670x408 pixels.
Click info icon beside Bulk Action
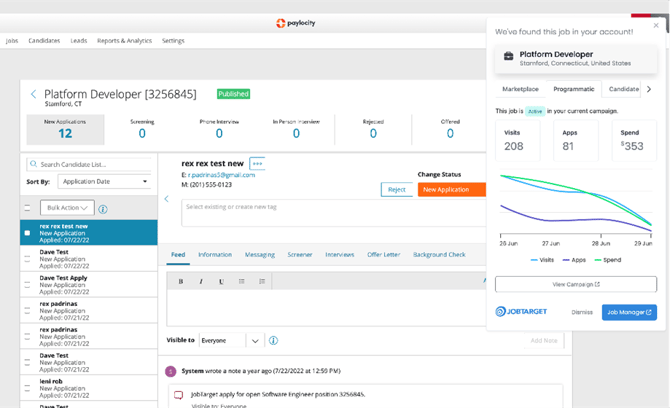coord(103,209)
